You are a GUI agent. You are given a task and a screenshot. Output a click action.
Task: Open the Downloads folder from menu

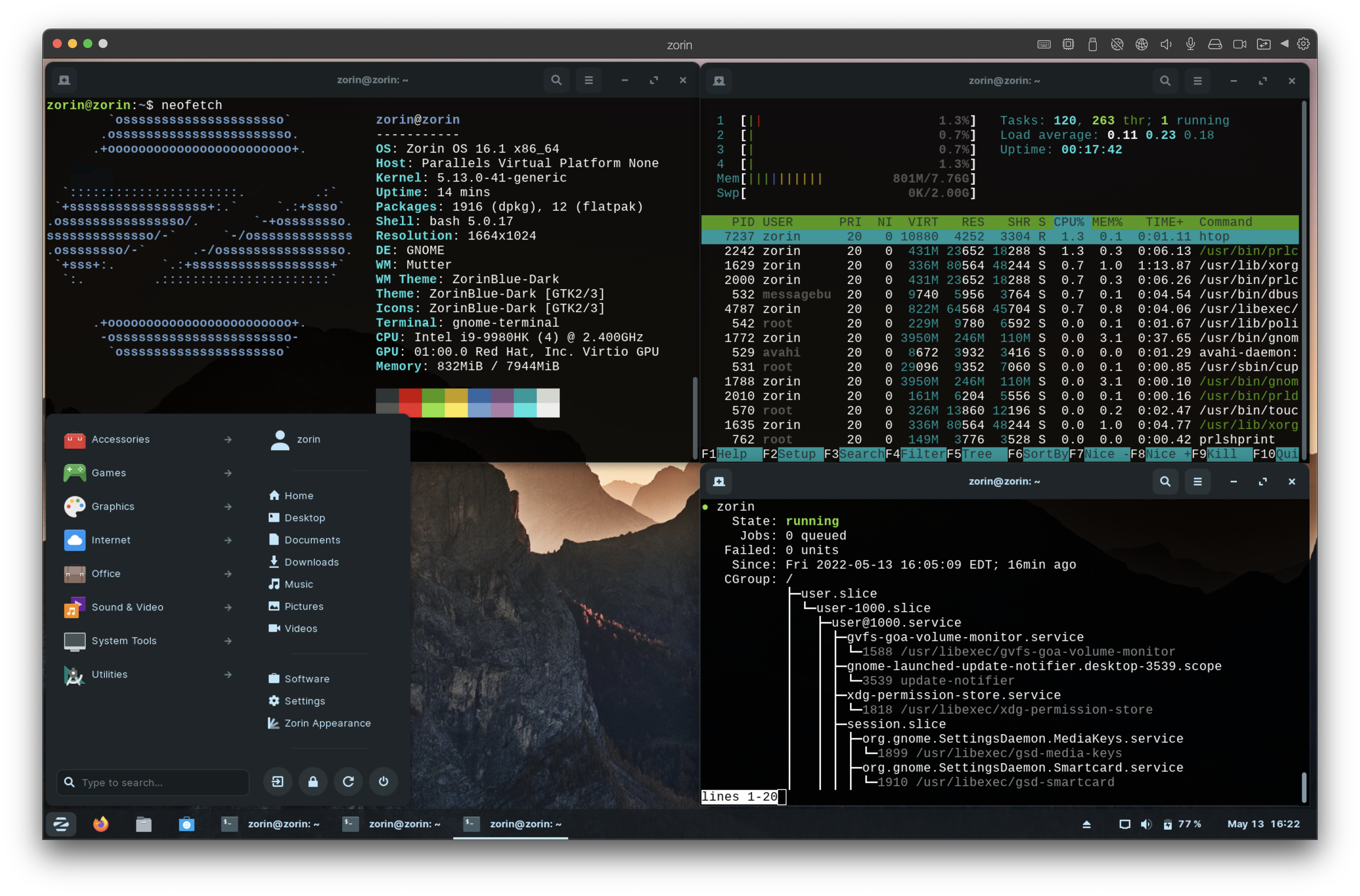click(x=303, y=562)
